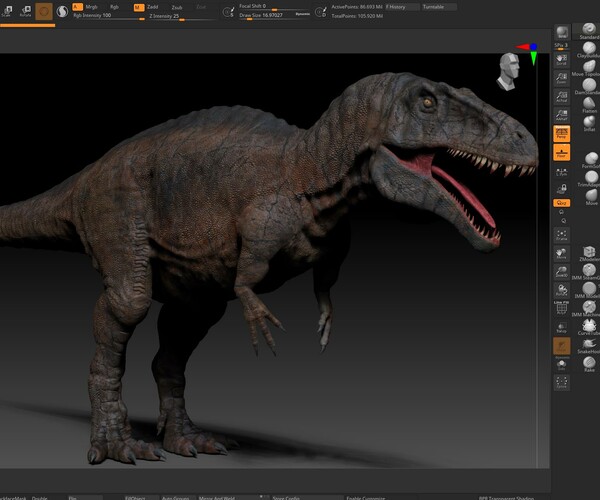The height and width of the screenshot is (500, 600).
Task: Adjust the Z Intensity slider
Action: point(182,16)
